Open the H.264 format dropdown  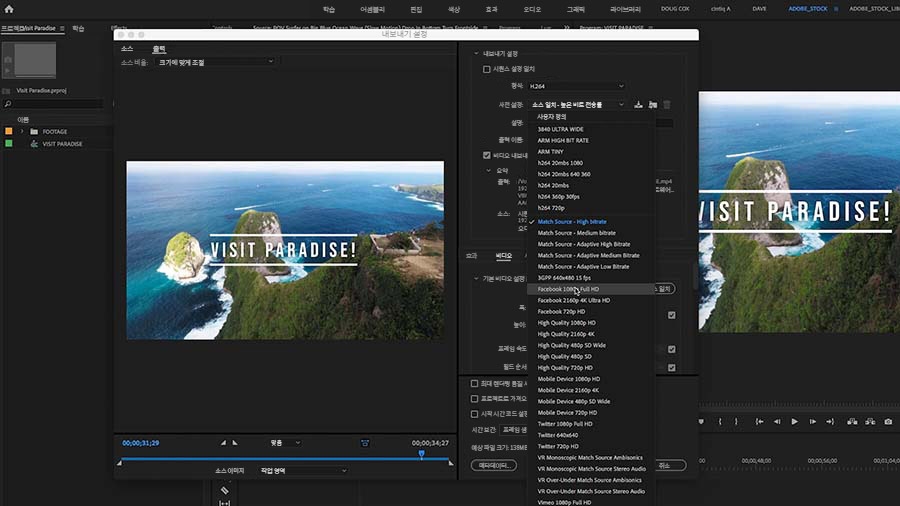click(577, 86)
